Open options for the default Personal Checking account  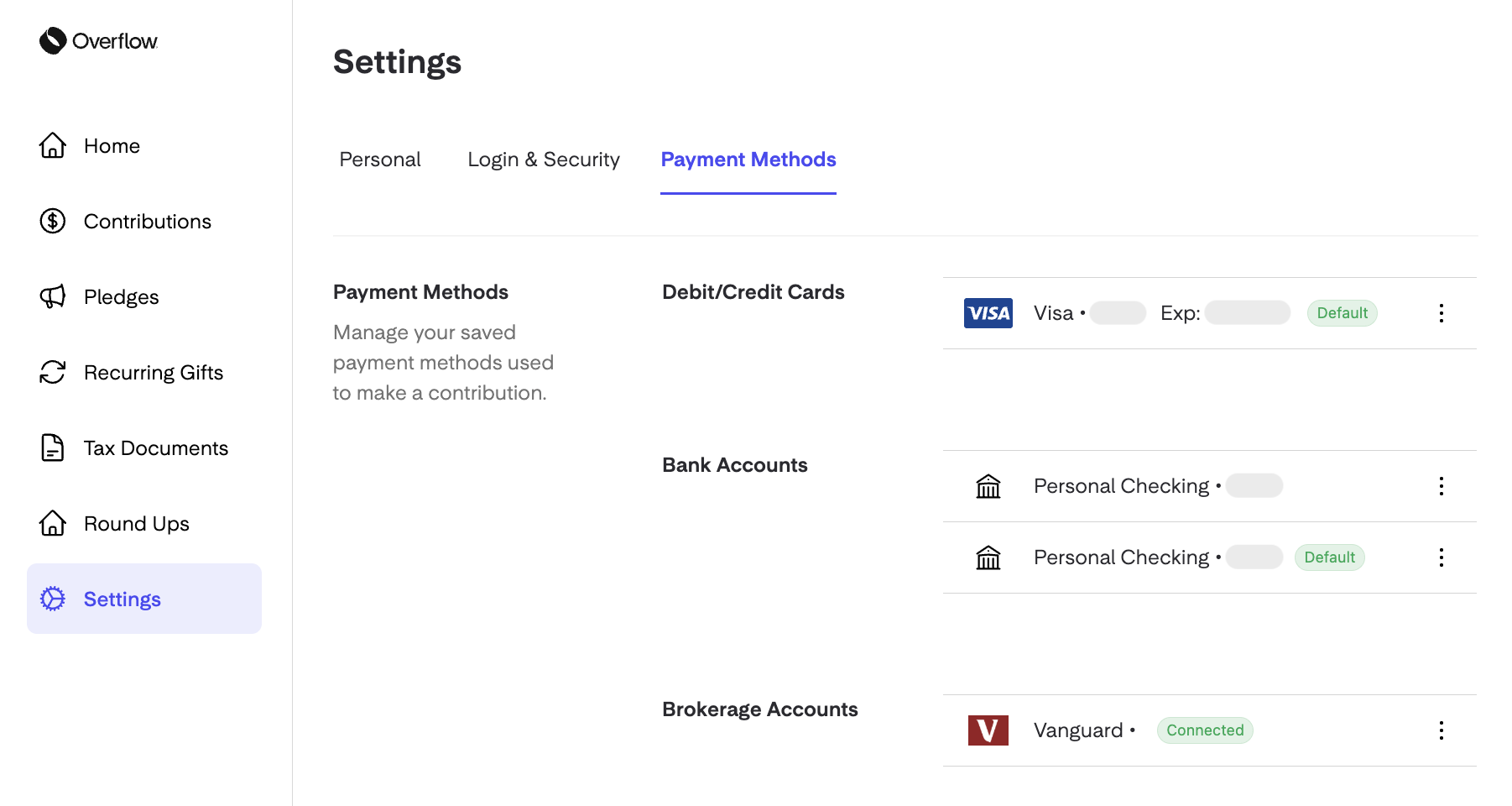click(x=1442, y=557)
